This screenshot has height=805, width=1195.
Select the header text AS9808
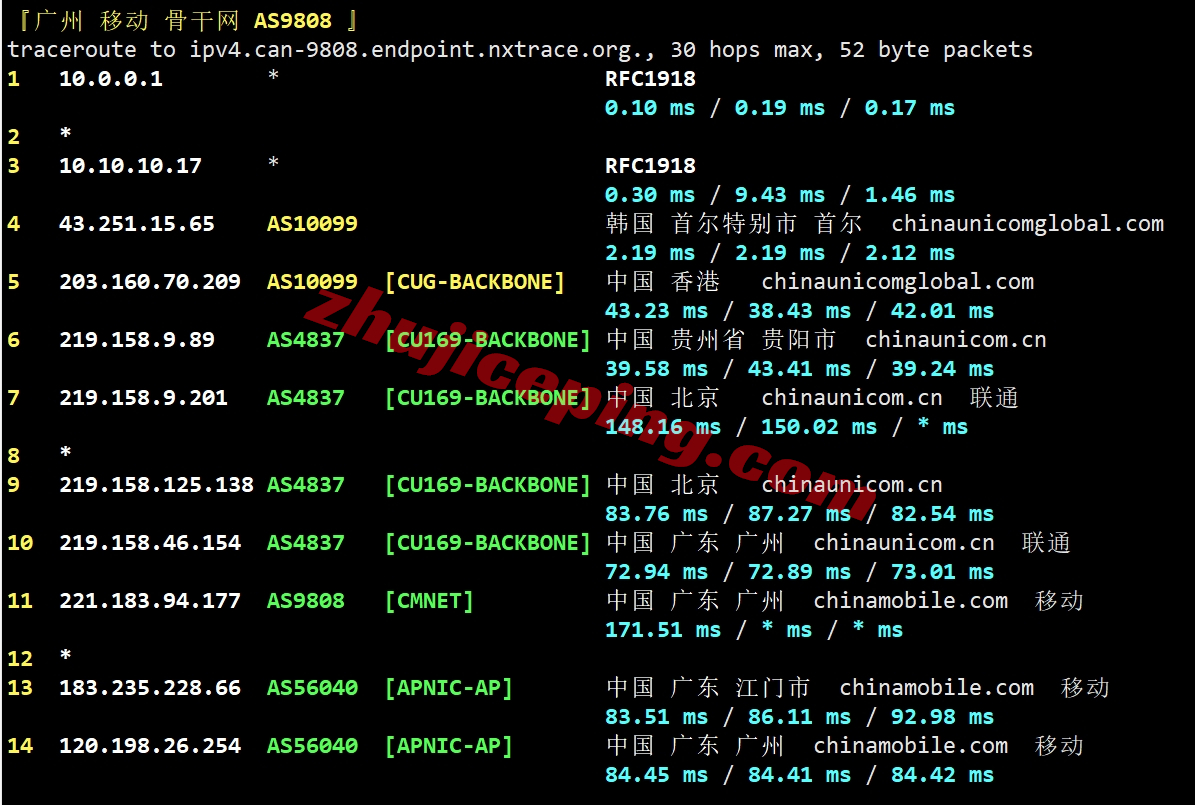click(x=293, y=21)
